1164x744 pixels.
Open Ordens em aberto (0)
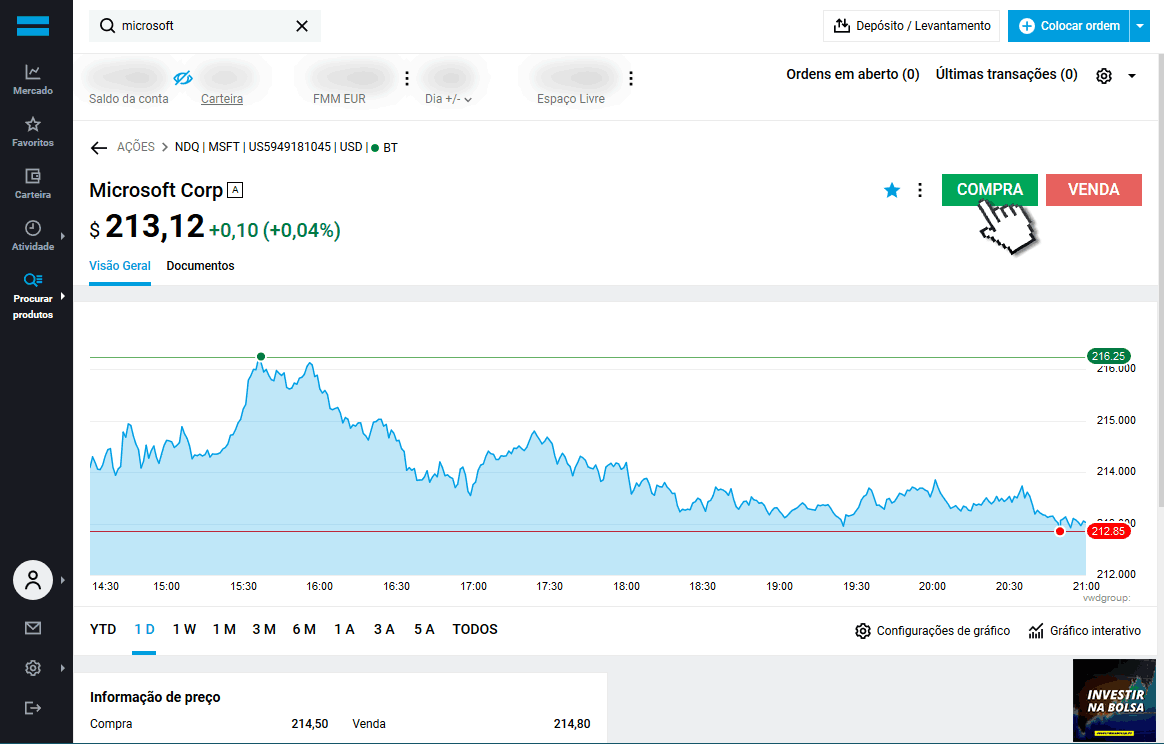pyautogui.click(x=853, y=74)
